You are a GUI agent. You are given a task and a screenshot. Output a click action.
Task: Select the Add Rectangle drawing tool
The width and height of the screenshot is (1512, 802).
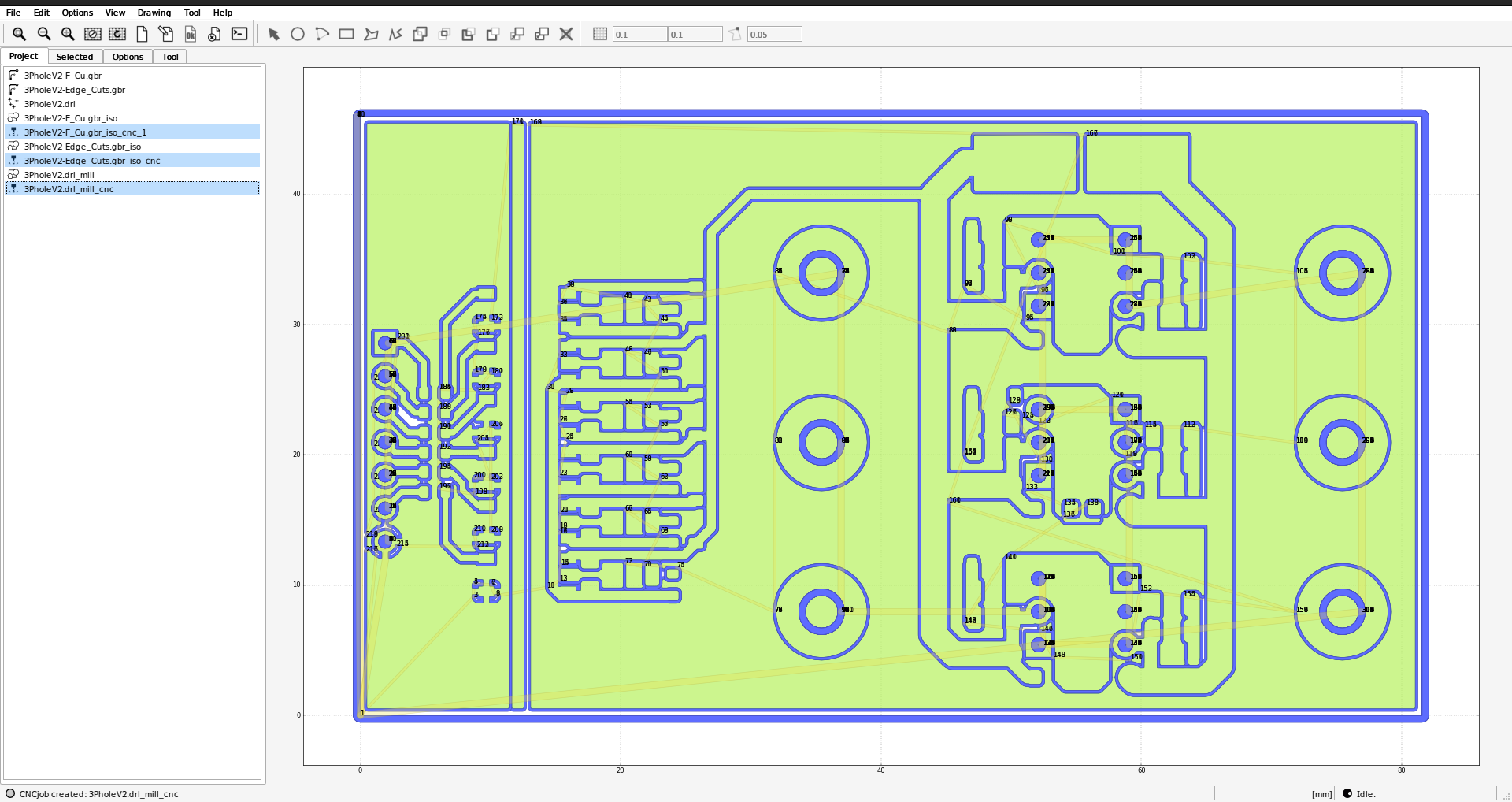point(346,34)
